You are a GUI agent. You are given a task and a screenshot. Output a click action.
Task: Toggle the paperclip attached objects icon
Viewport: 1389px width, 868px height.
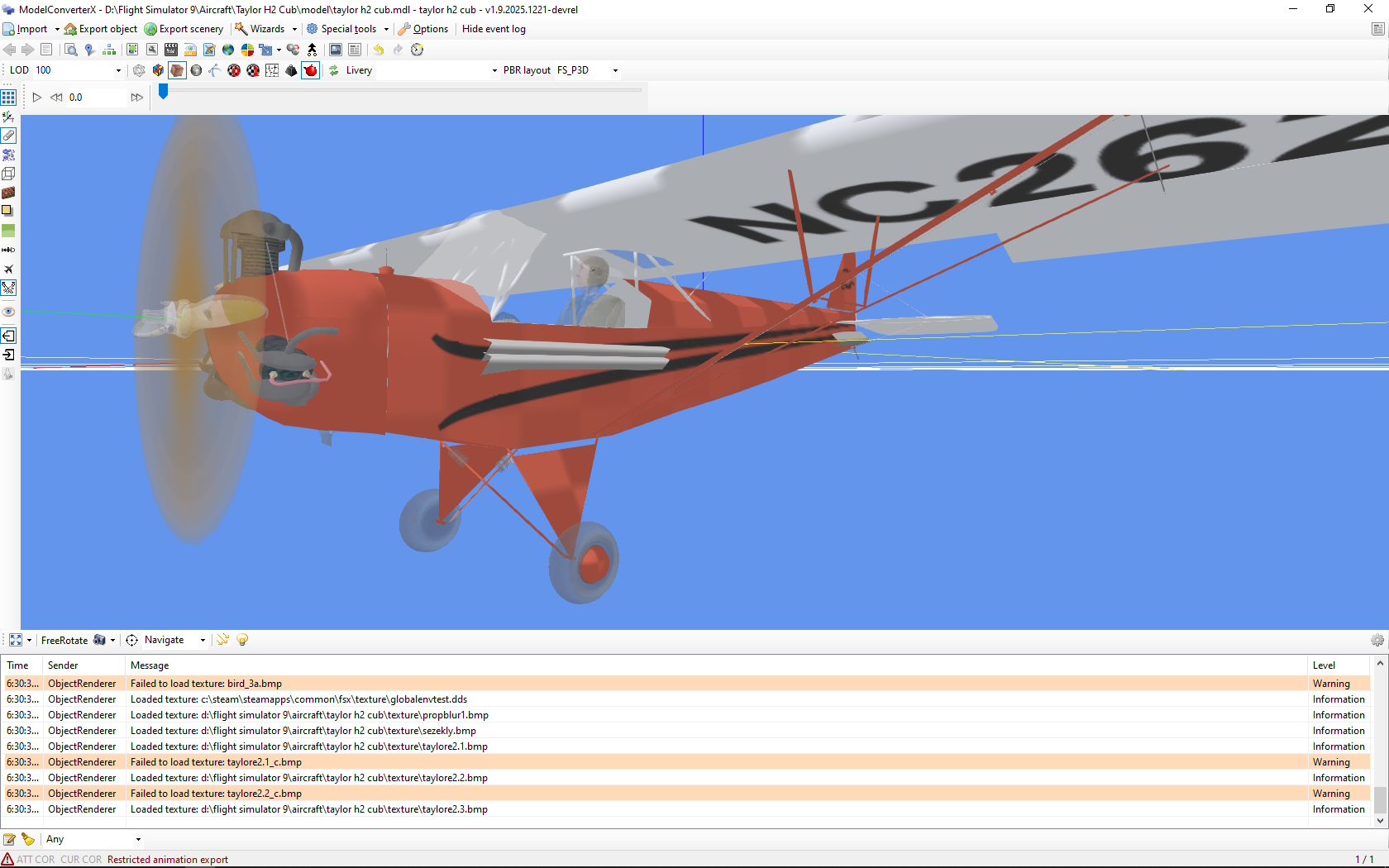pyautogui.click(x=8, y=135)
